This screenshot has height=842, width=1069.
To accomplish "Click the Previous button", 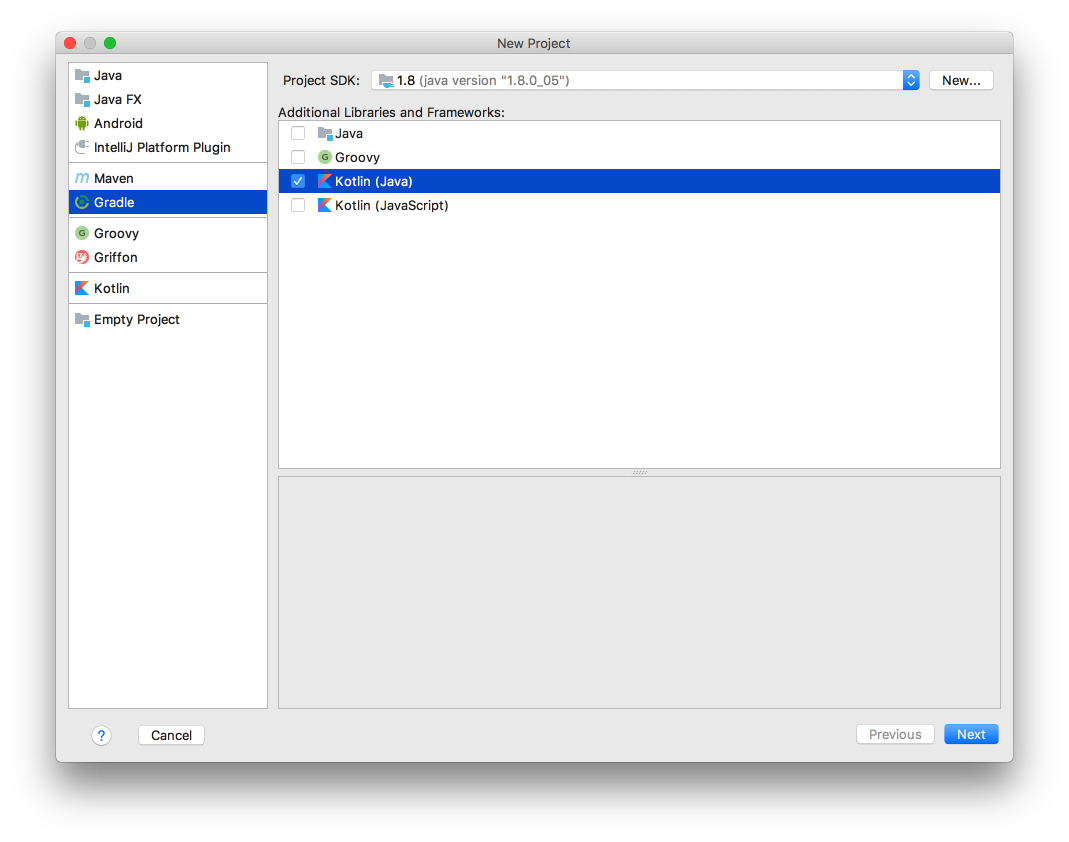I will pyautogui.click(x=895, y=734).
